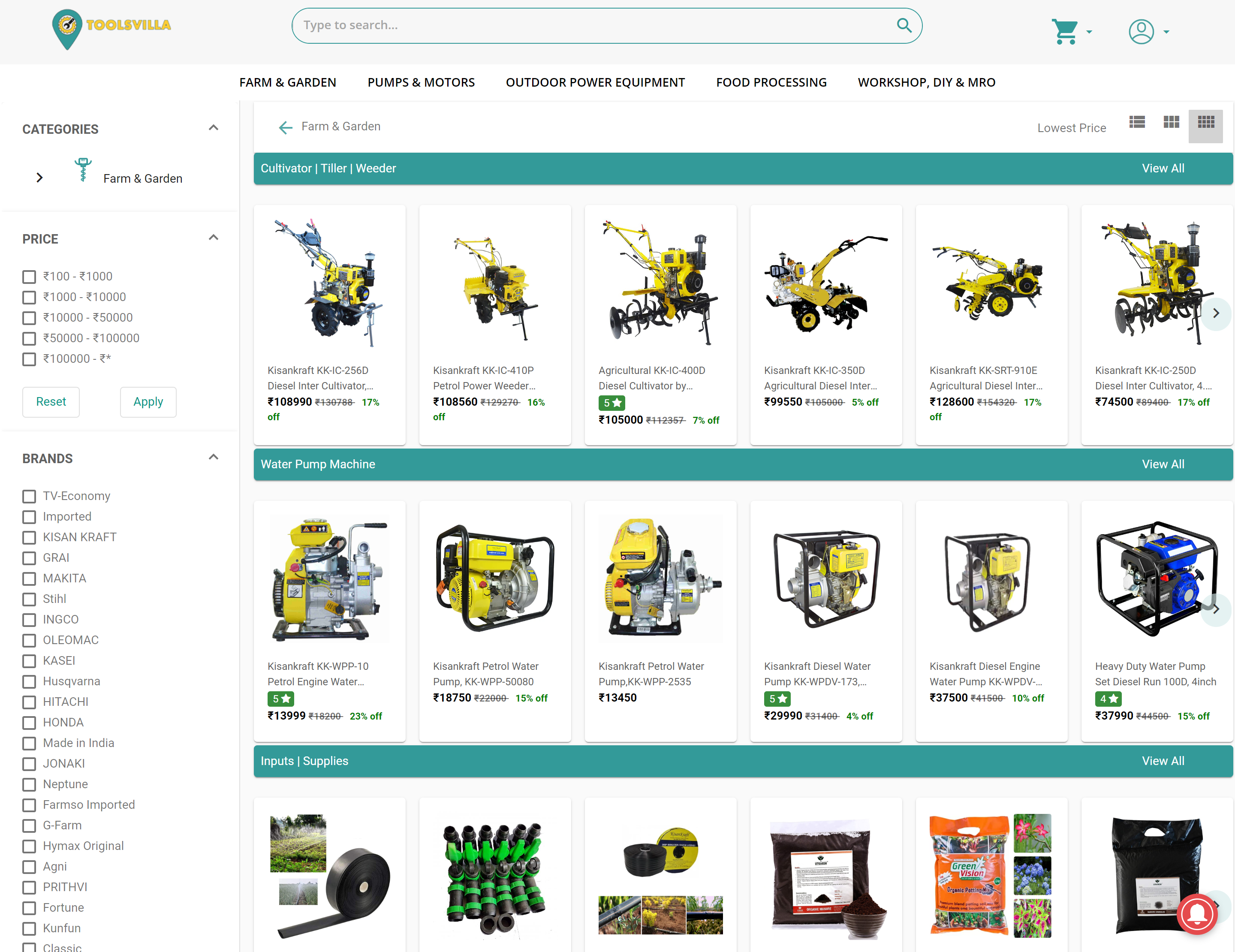1235x952 pixels.
Task: Open the user account icon
Action: tap(1141, 32)
